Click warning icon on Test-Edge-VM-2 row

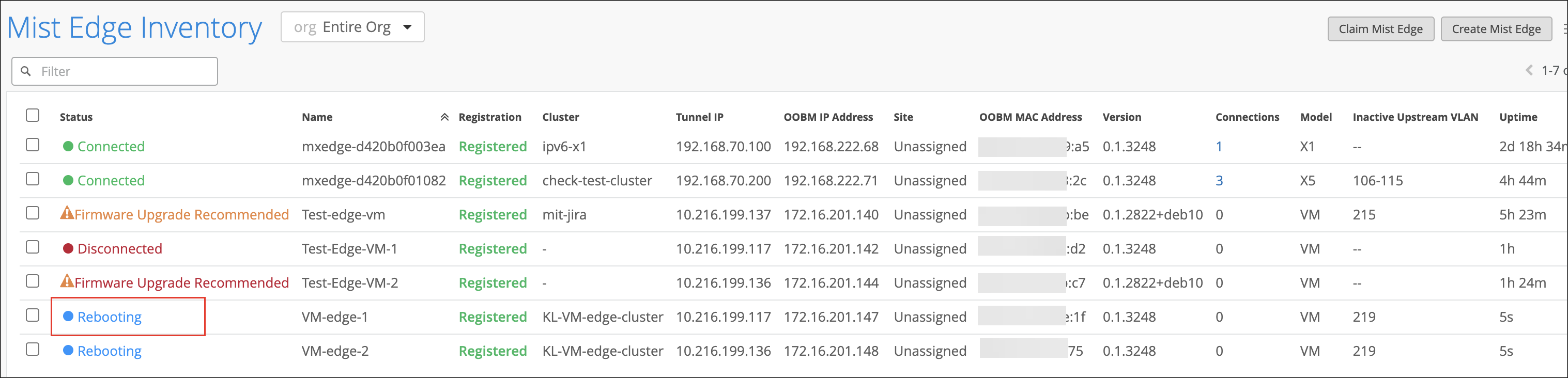click(x=67, y=281)
